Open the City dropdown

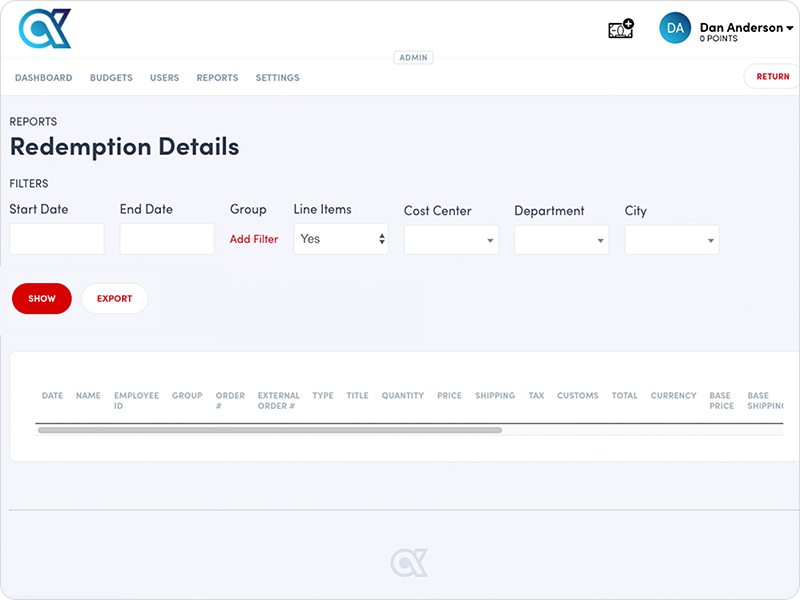(x=671, y=240)
